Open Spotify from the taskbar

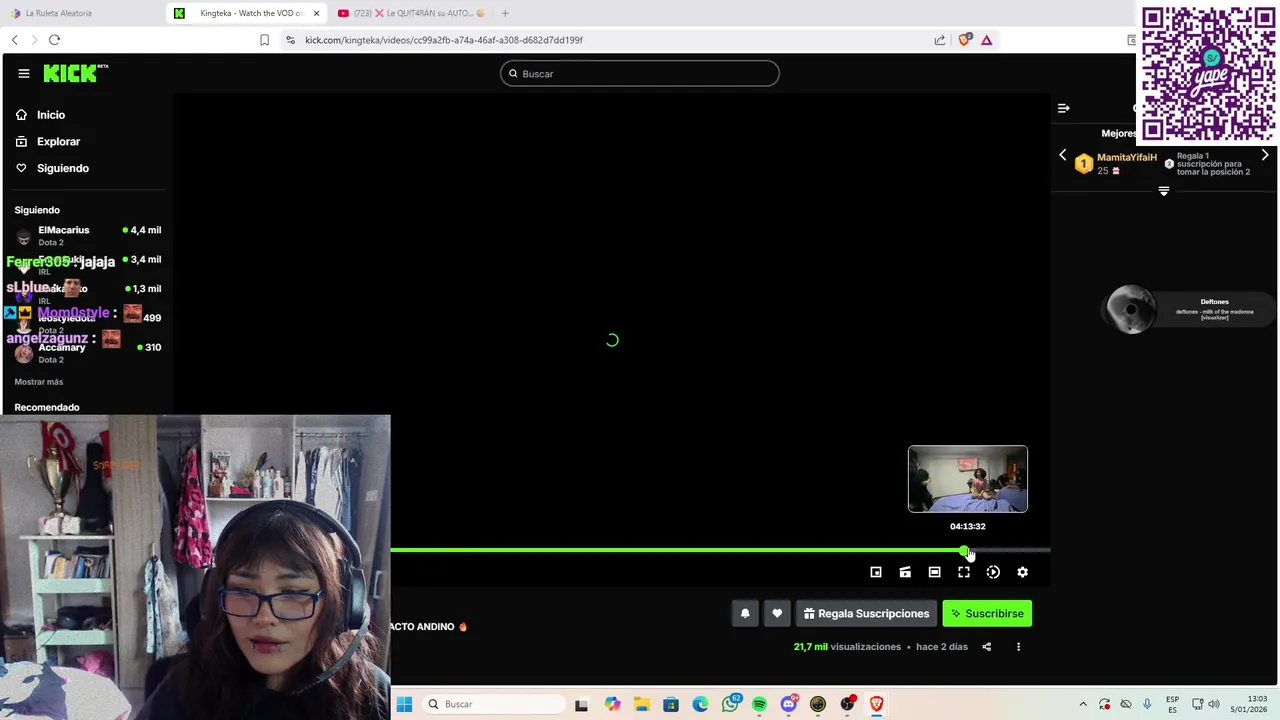click(x=759, y=704)
